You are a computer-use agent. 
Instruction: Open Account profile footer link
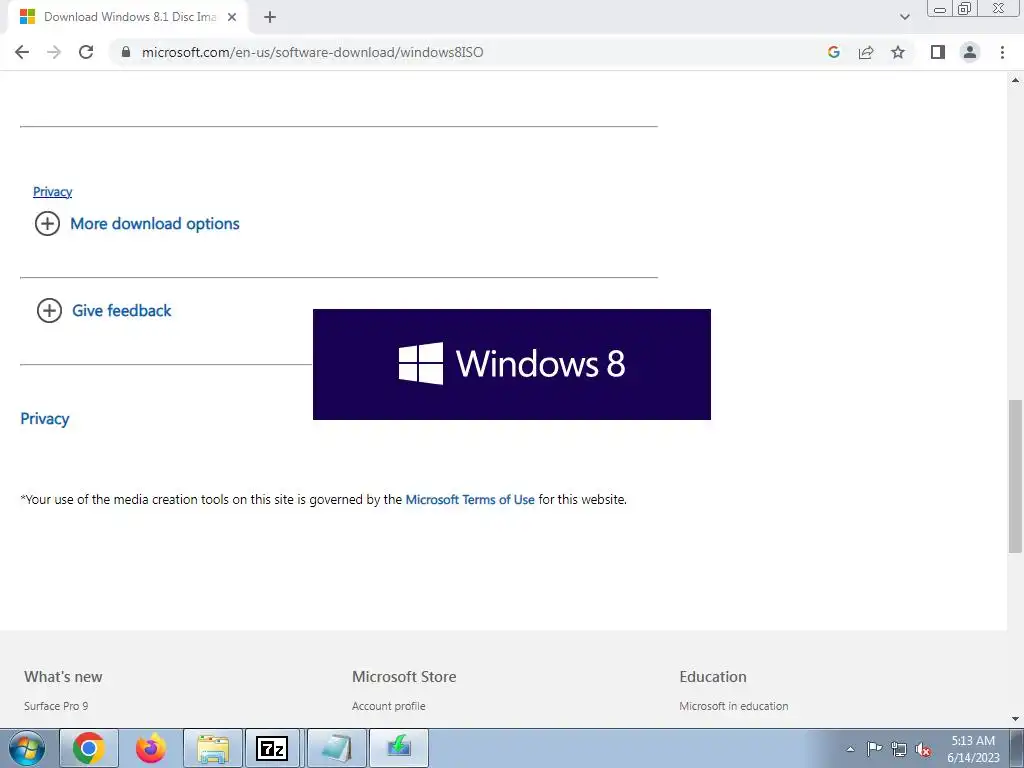pyautogui.click(x=389, y=706)
